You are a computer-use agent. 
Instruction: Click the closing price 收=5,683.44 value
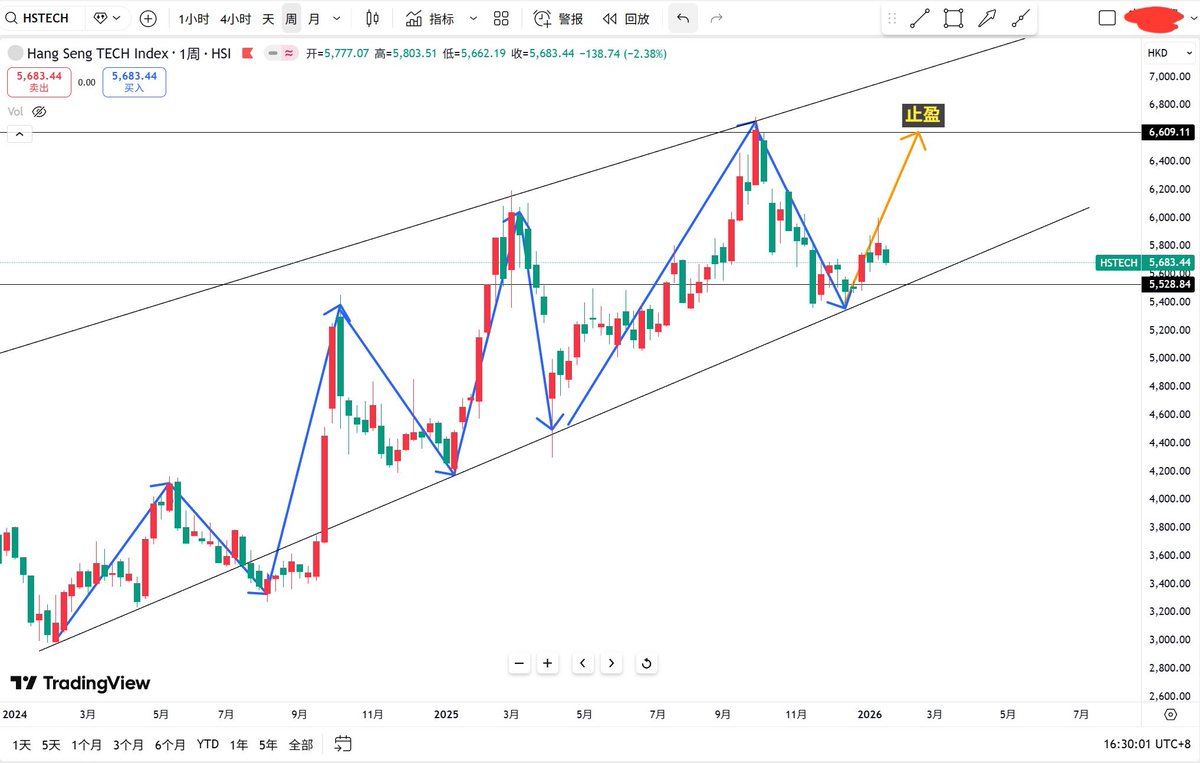(x=541, y=53)
